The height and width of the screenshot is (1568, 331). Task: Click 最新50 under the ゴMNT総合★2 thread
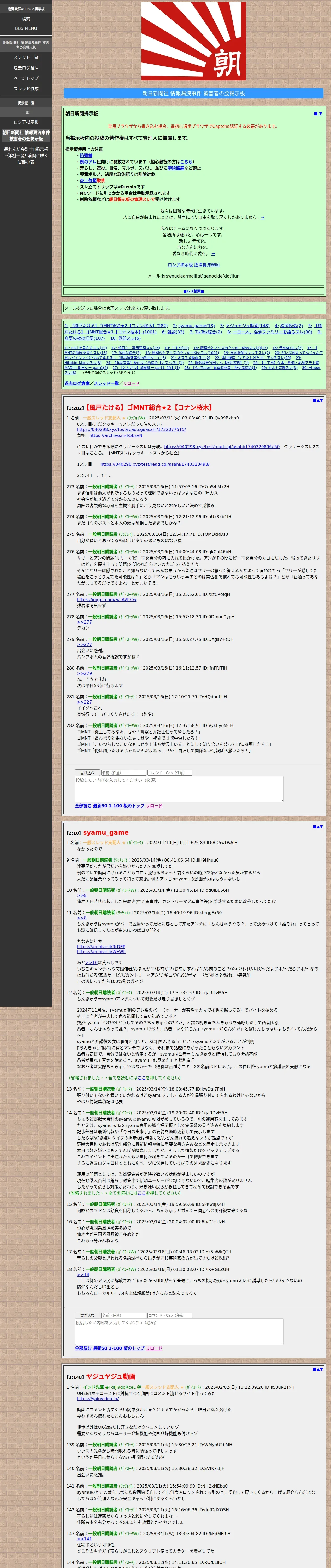[x=100, y=806]
